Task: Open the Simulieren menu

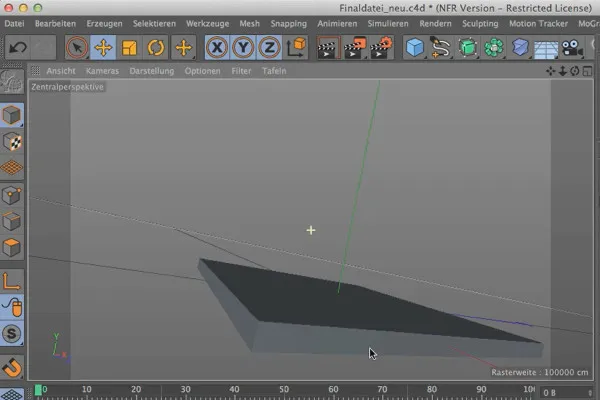Action: point(388,24)
